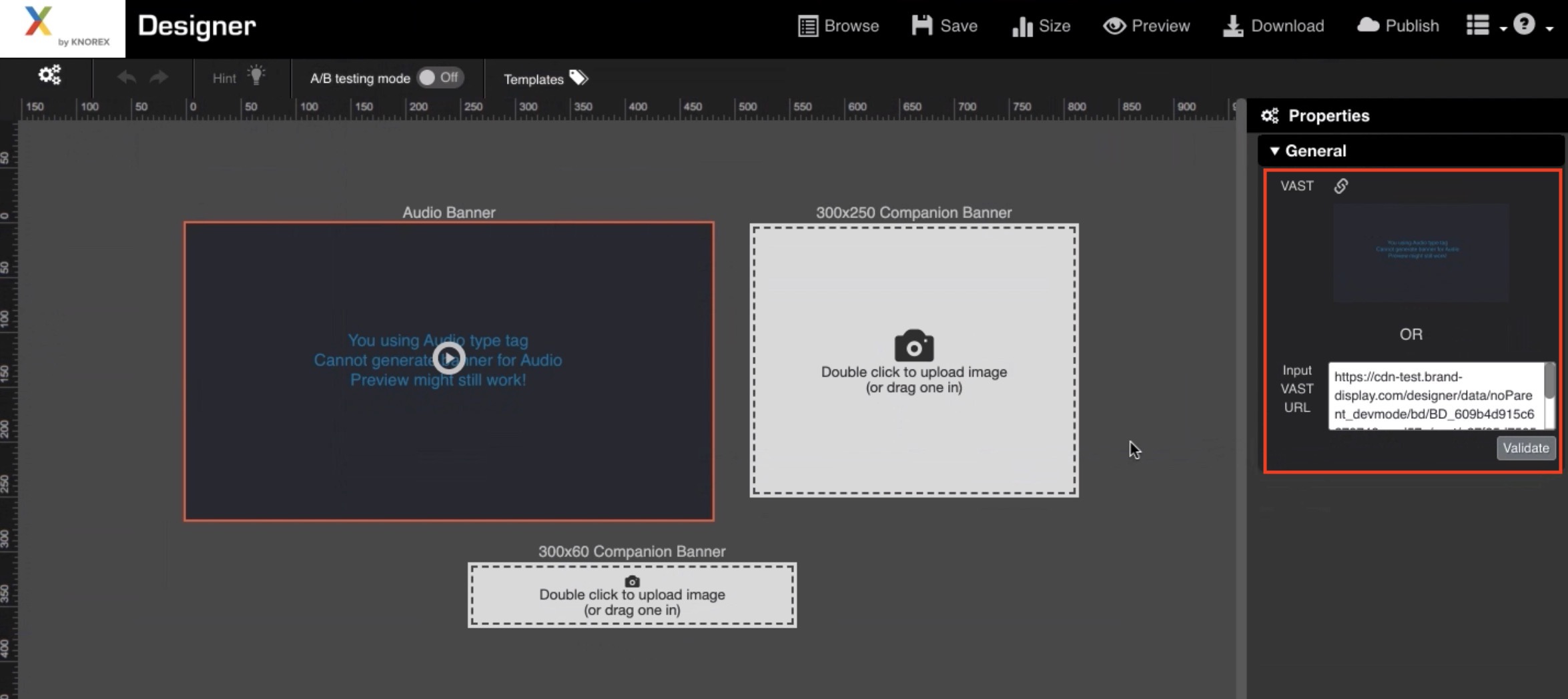1568x699 pixels.
Task: Click the settings gears icon in toolbar
Action: 49,75
